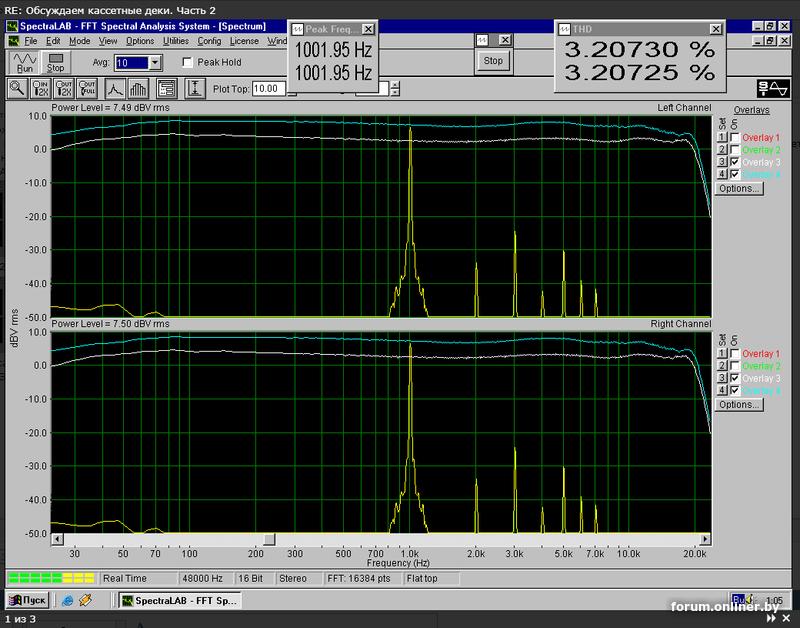Select the magnifier zoom tool

[x=18, y=88]
